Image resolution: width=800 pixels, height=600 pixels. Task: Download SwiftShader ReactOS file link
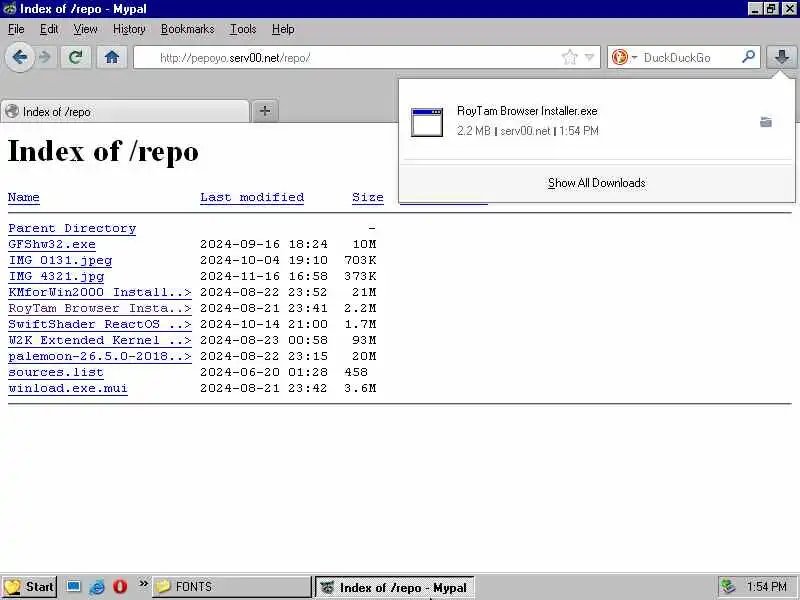pyautogui.click(x=99, y=324)
